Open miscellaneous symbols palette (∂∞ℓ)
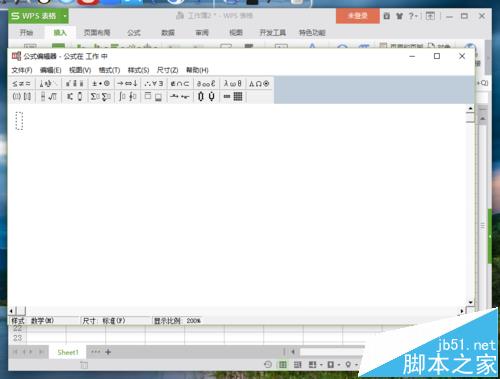 coord(206,84)
